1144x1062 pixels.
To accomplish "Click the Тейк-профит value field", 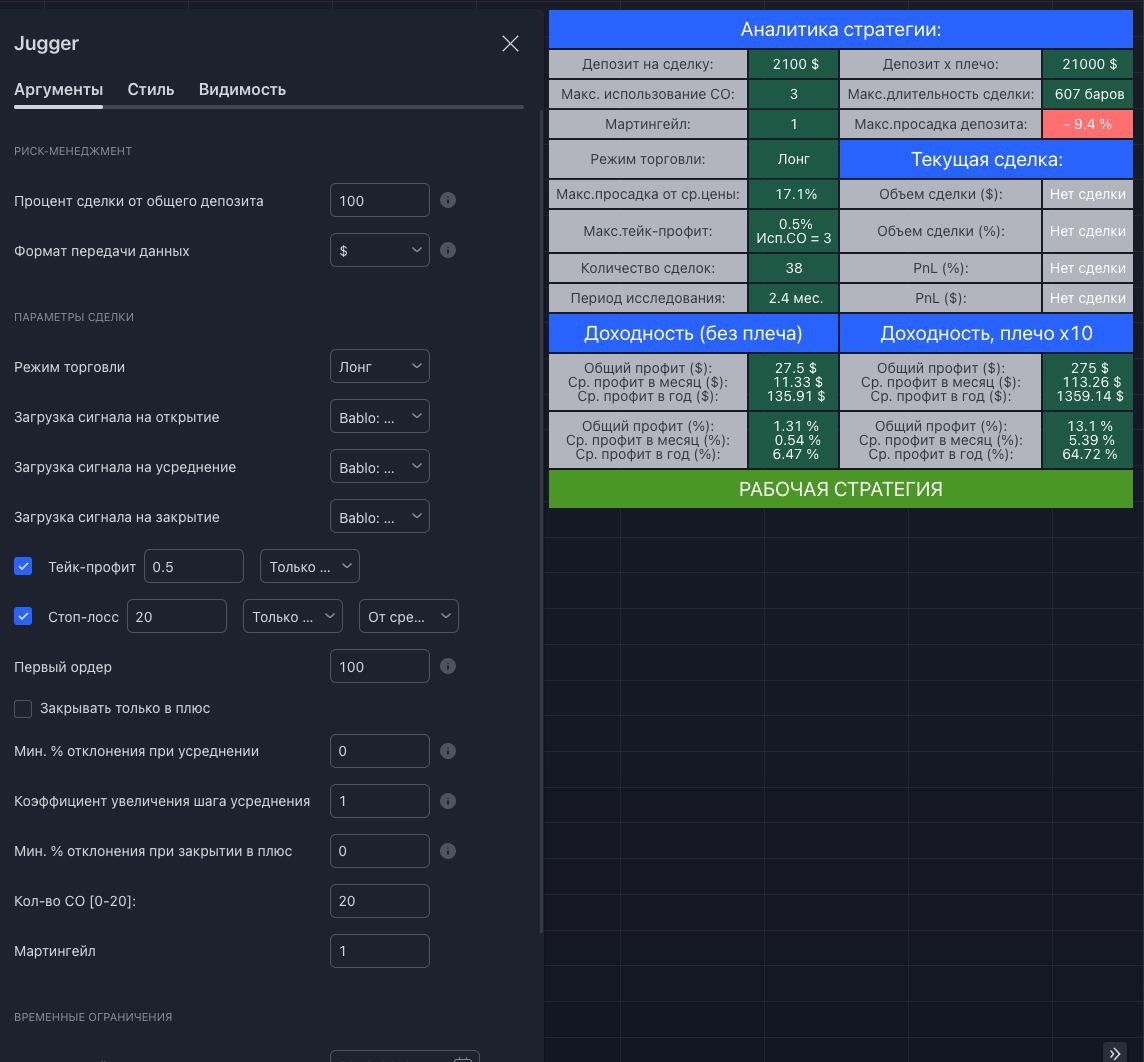I will (194, 566).
